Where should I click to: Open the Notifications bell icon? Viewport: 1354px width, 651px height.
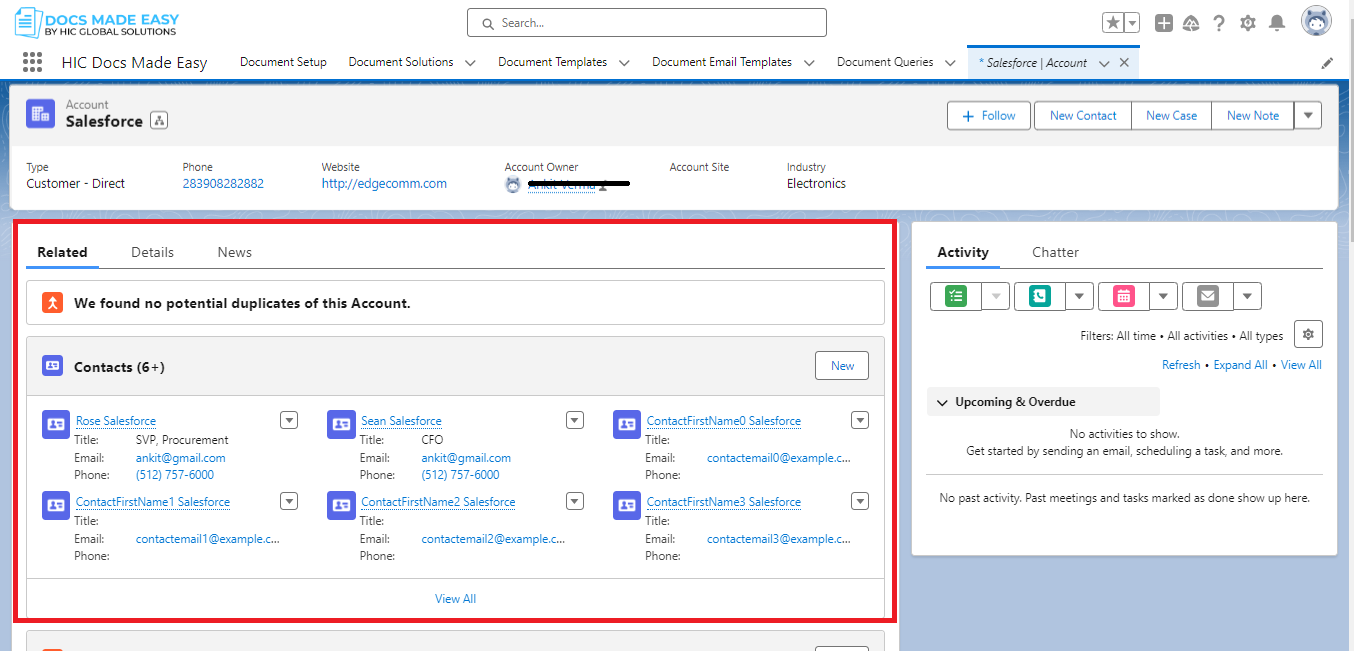(x=1277, y=23)
